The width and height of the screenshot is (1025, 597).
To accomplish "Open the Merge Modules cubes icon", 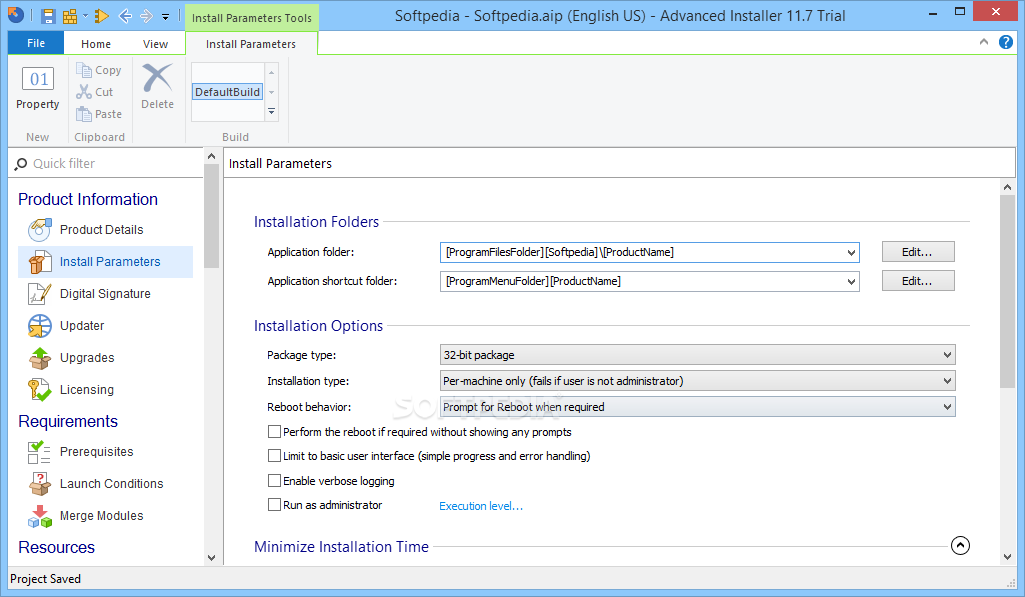I will coord(40,516).
